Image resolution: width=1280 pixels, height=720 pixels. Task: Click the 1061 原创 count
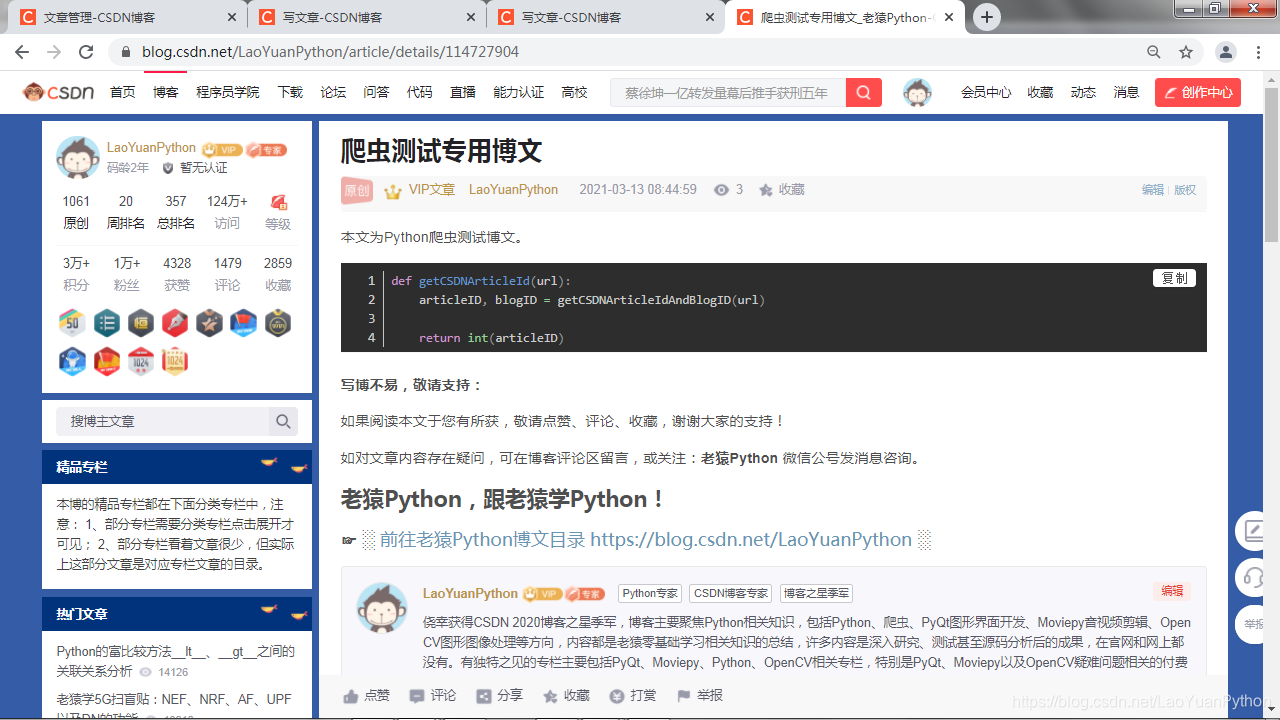(76, 212)
